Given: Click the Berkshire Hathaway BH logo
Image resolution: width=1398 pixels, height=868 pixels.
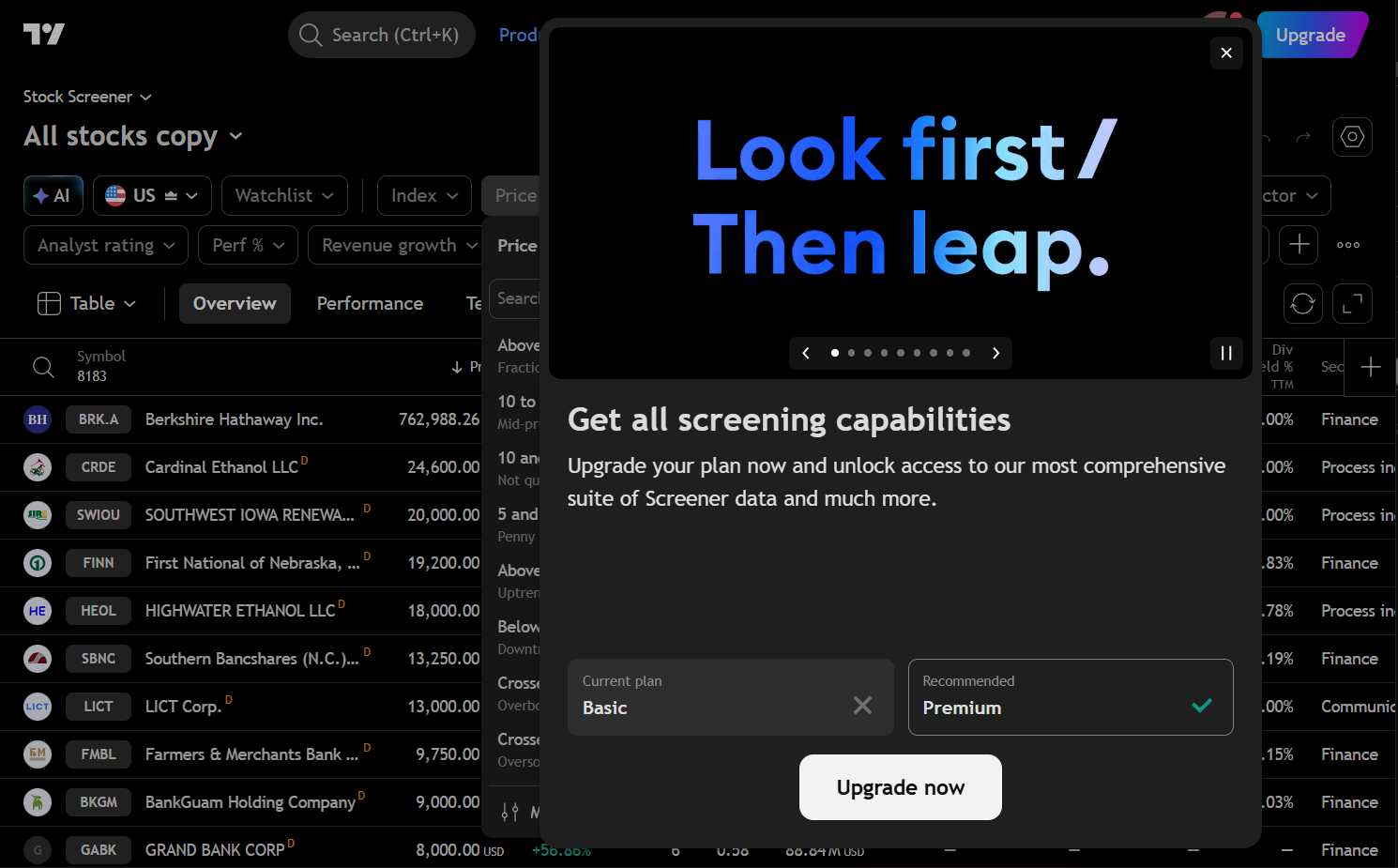Looking at the screenshot, I should click(38, 419).
